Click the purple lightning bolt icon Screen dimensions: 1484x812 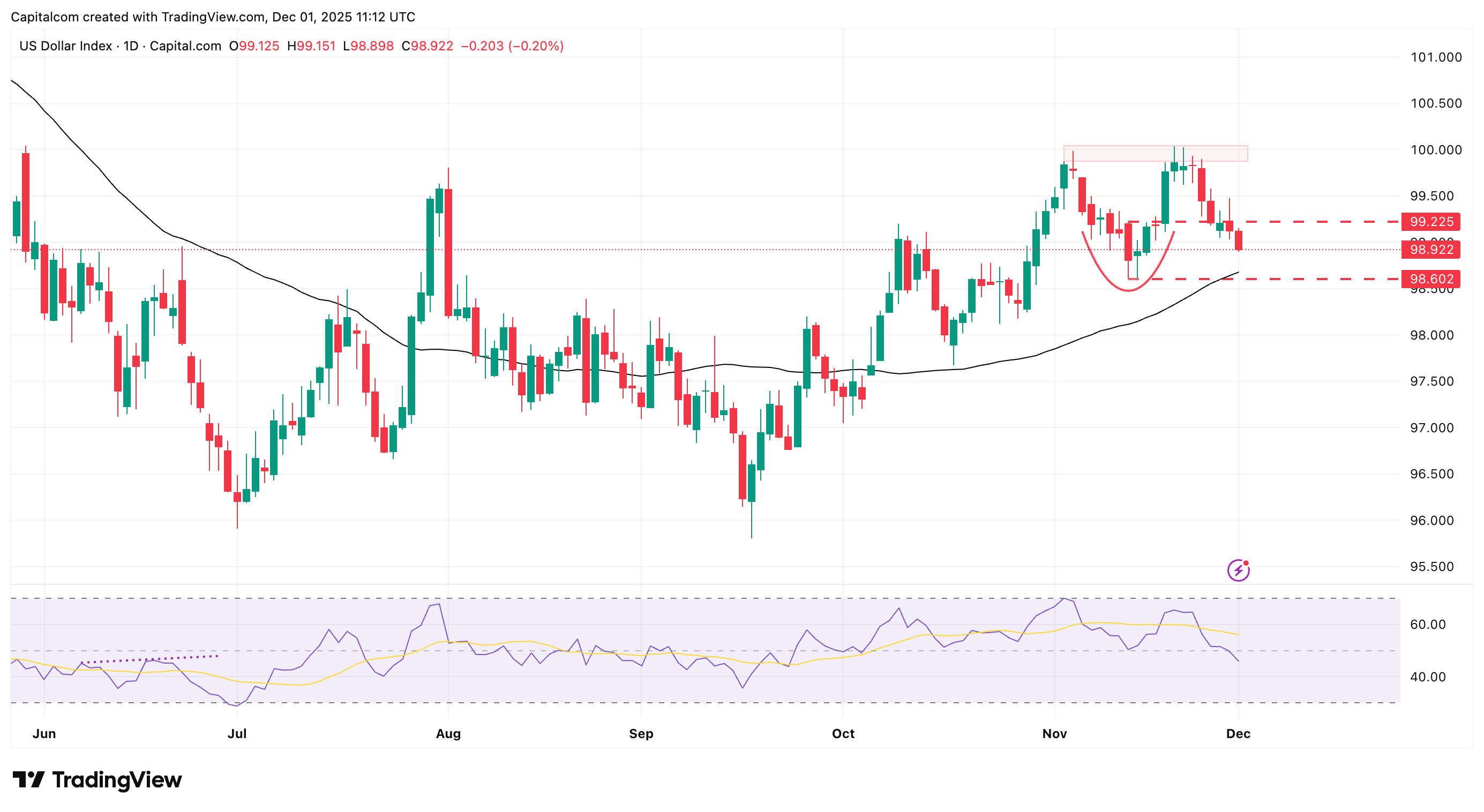pyautogui.click(x=1238, y=570)
